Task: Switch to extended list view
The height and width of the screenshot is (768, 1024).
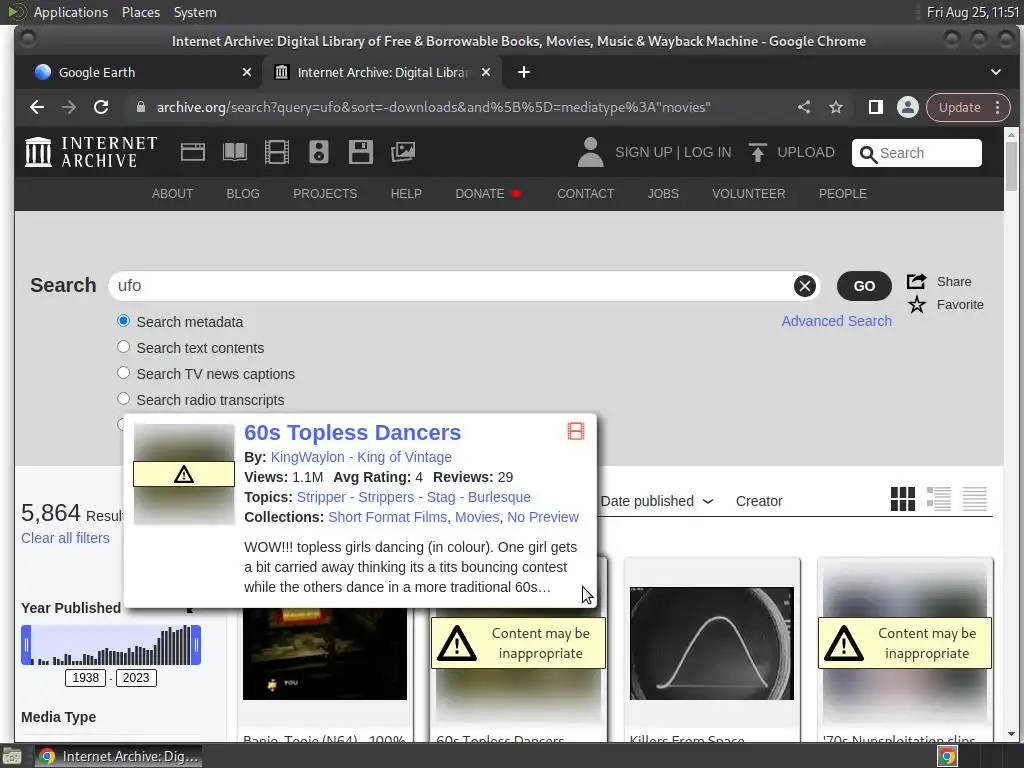Action: pos(938,500)
